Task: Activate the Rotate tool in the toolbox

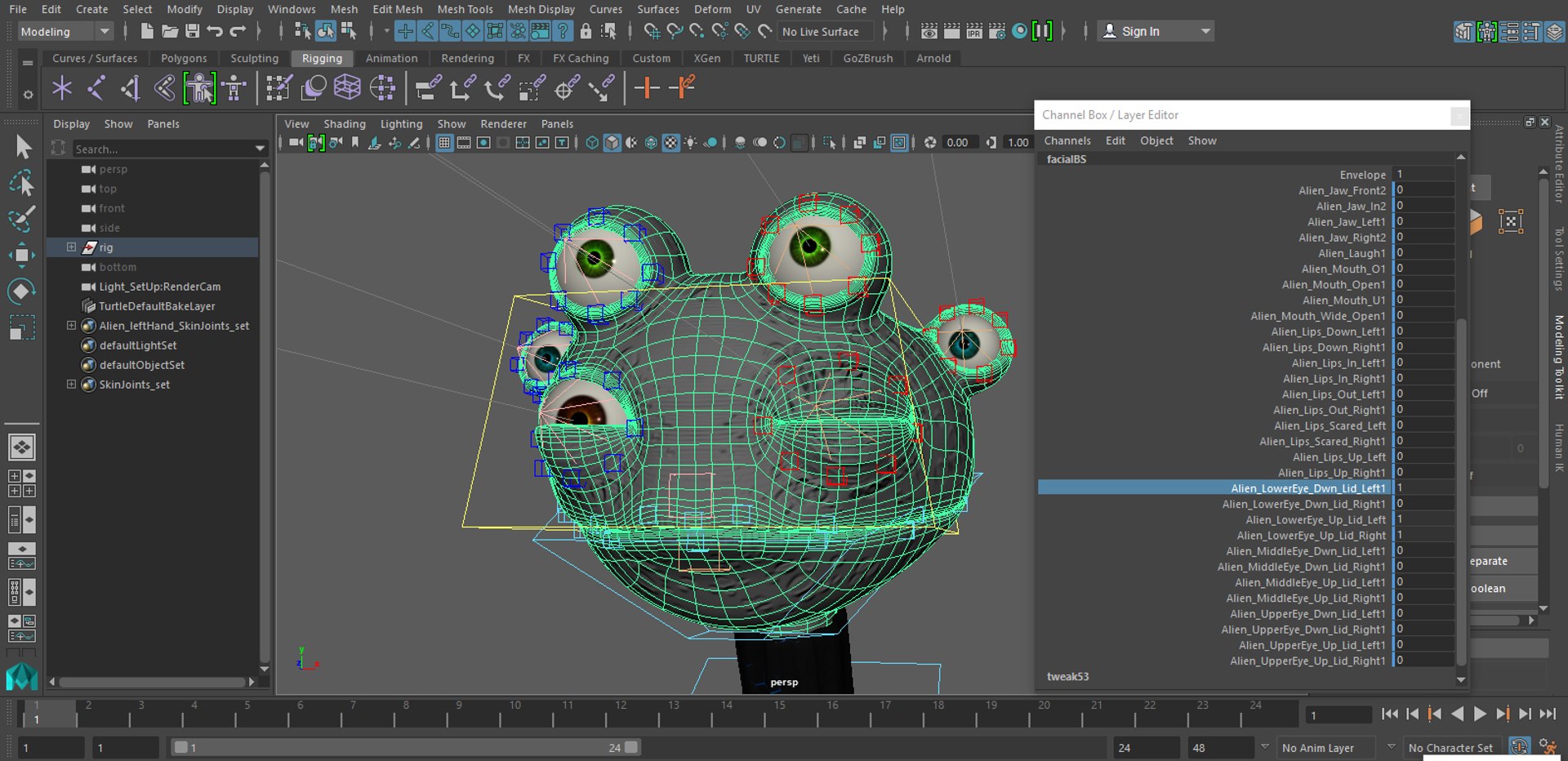Action: (x=22, y=291)
